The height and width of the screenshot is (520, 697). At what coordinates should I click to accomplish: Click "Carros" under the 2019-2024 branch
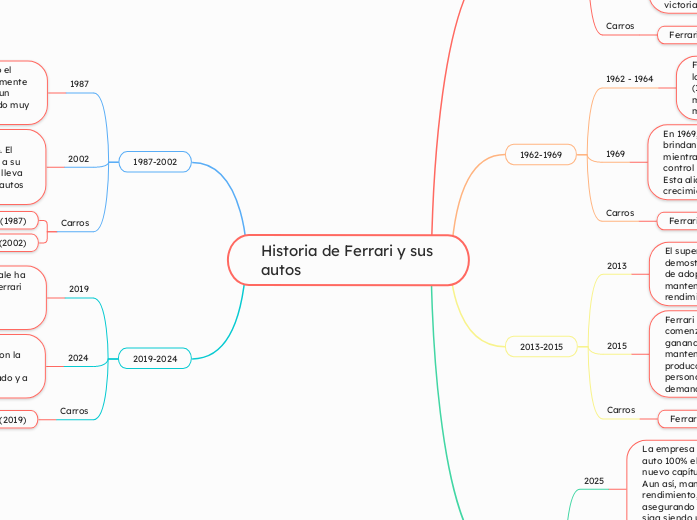[74, 411]
